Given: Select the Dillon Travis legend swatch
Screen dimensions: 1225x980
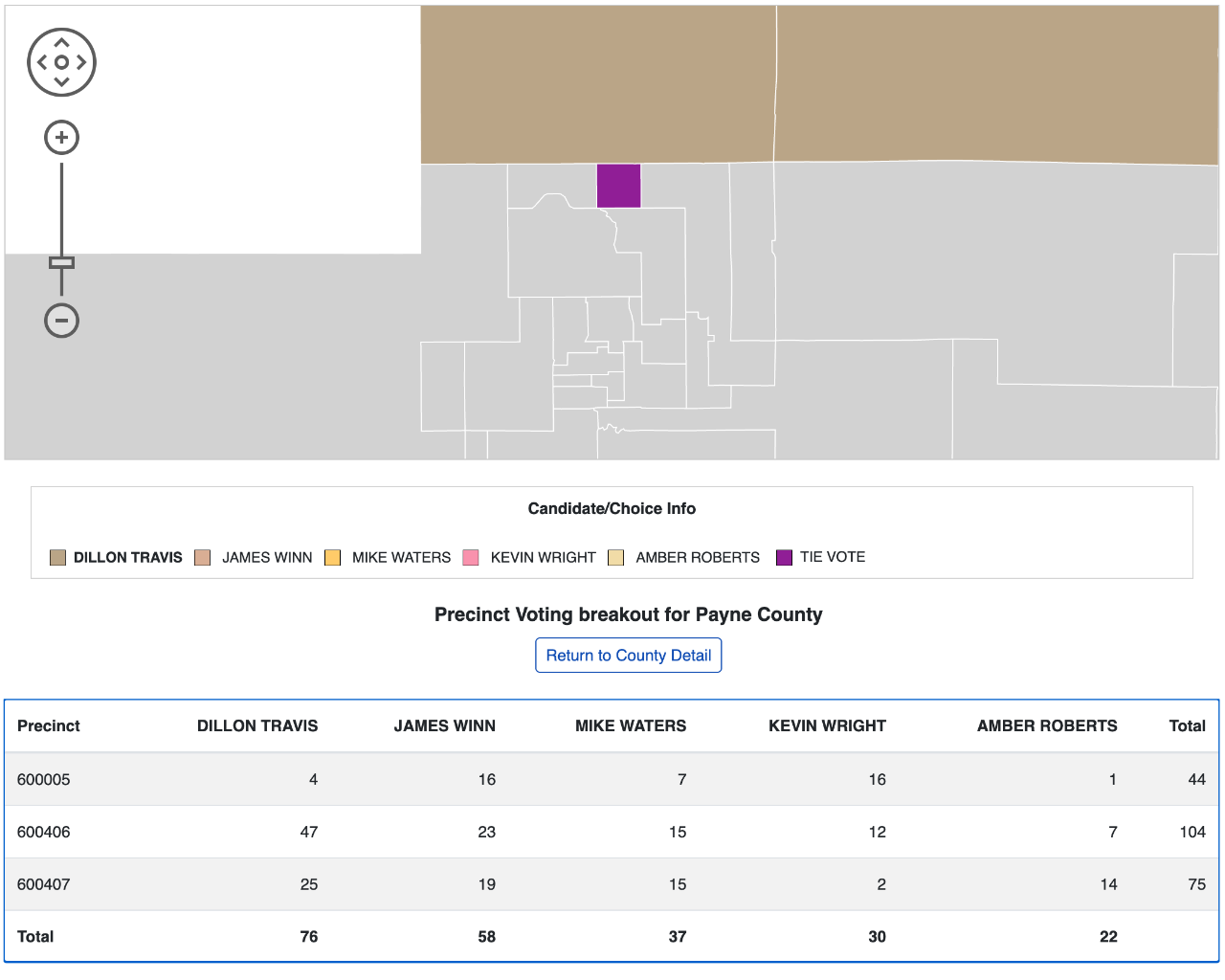Looking at the screenshot, I should pyautogui.click(x=57, y=558).
